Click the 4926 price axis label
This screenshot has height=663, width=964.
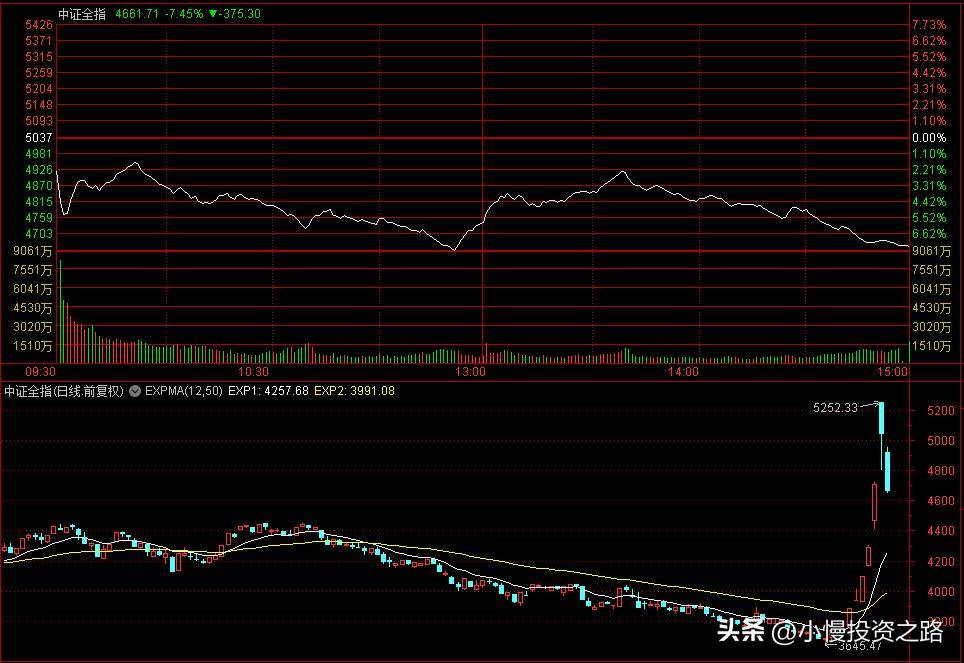click(x=39, y=170)
